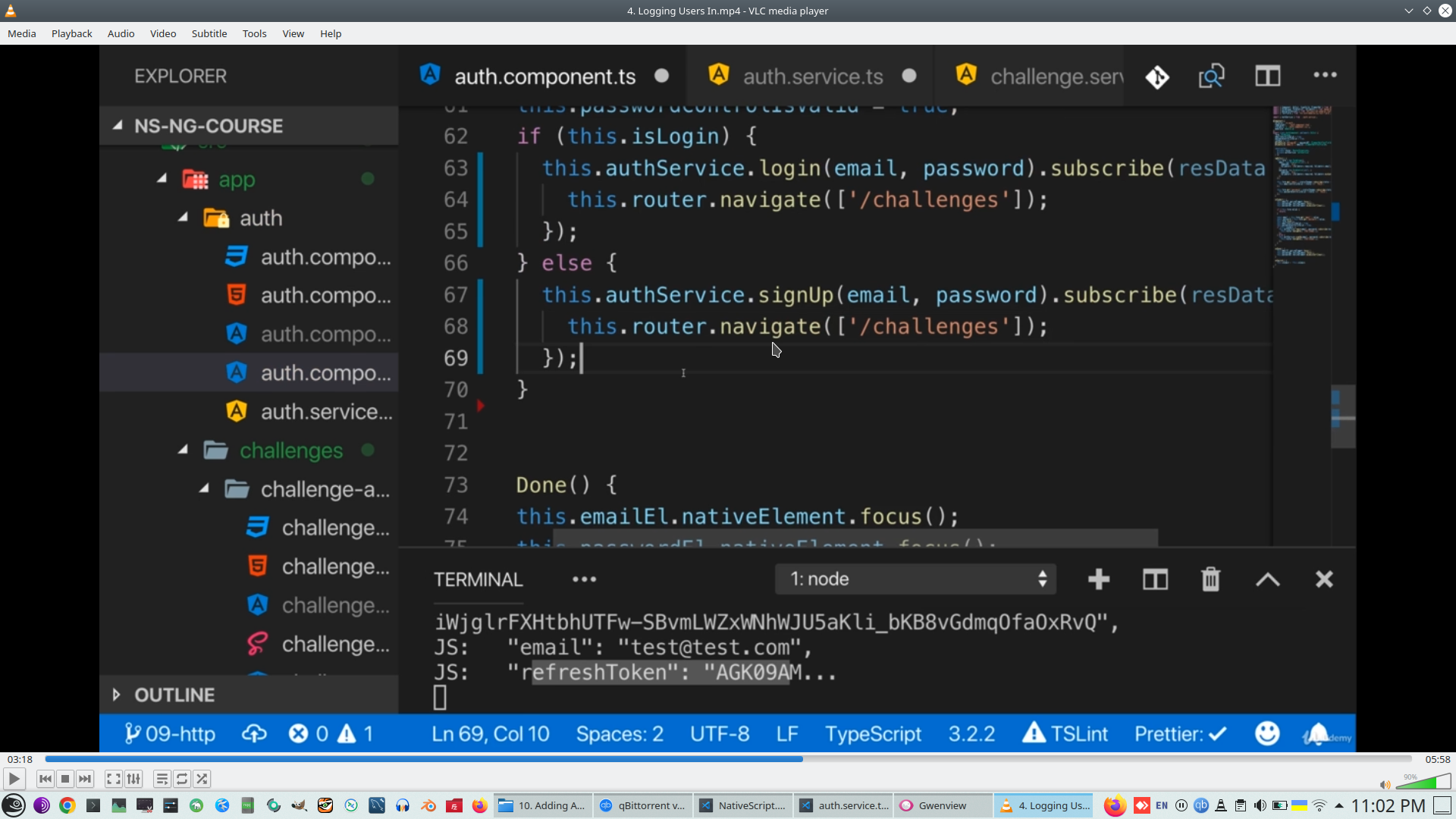1456x819 pixels.
Task: Open the Subtitle menu
Action: click(x=209, y=33)
